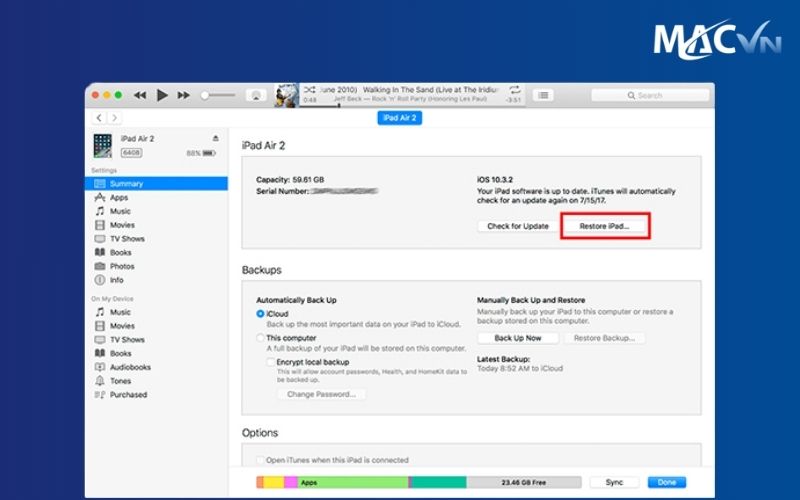Go forward with the right chevron
800x500 pixels.
tap(115, 118)
